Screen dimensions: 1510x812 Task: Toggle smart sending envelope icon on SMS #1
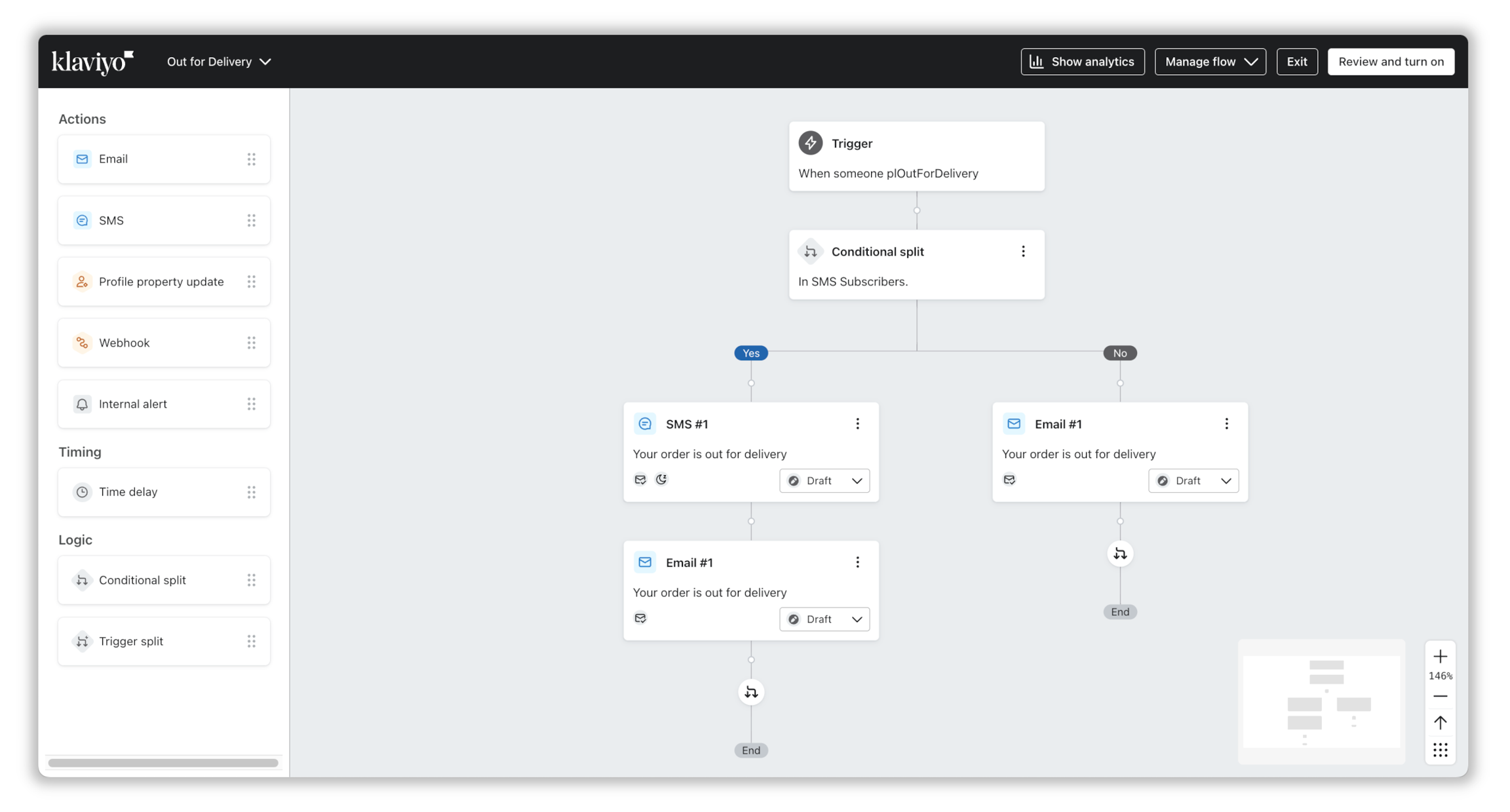640,479
